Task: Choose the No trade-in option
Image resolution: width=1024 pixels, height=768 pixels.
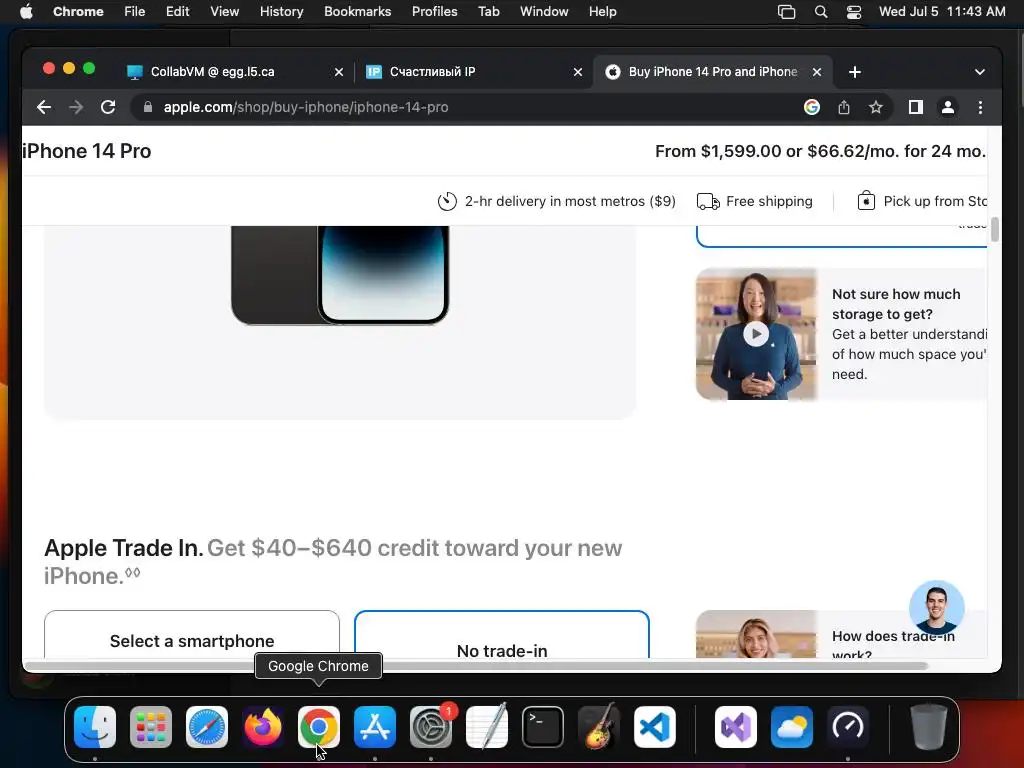Action: (x=502, y=635)
